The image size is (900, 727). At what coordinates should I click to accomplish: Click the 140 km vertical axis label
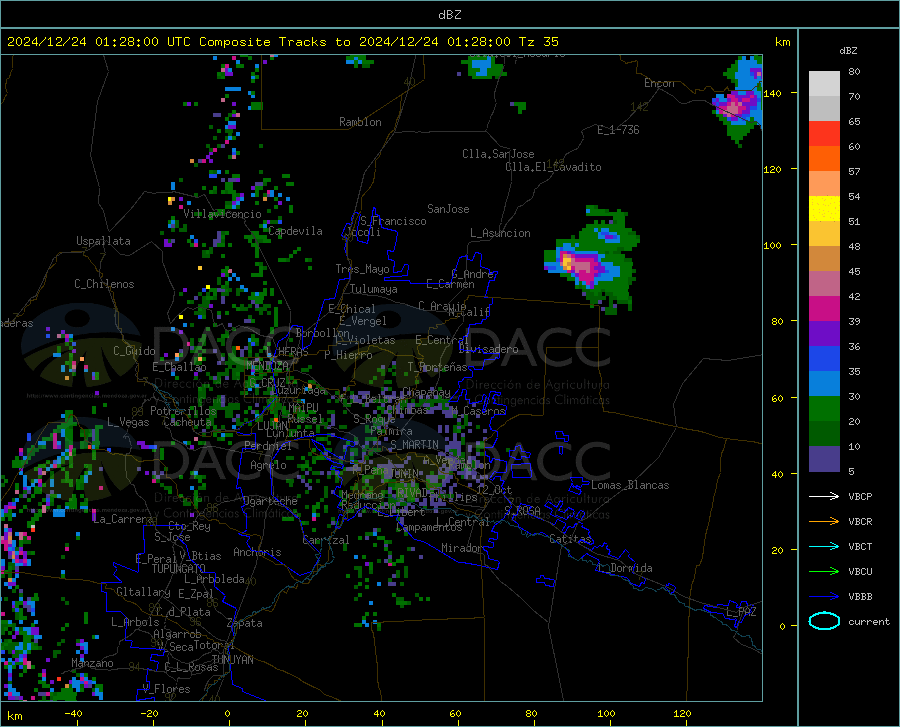click(x=773, y=93)
